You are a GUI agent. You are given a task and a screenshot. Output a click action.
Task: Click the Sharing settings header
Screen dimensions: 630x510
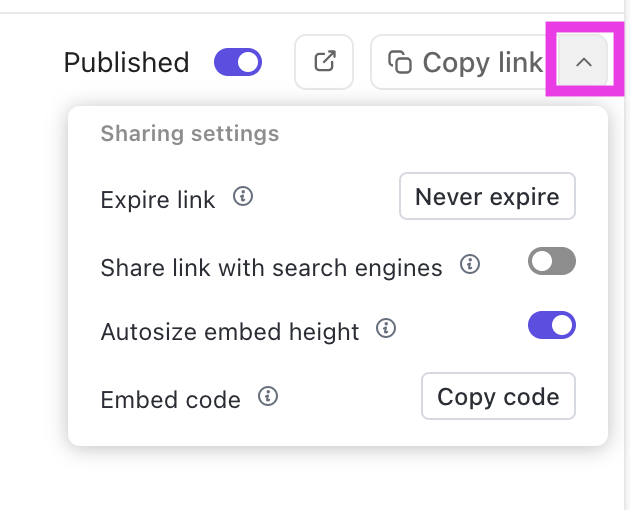[190, 133]
